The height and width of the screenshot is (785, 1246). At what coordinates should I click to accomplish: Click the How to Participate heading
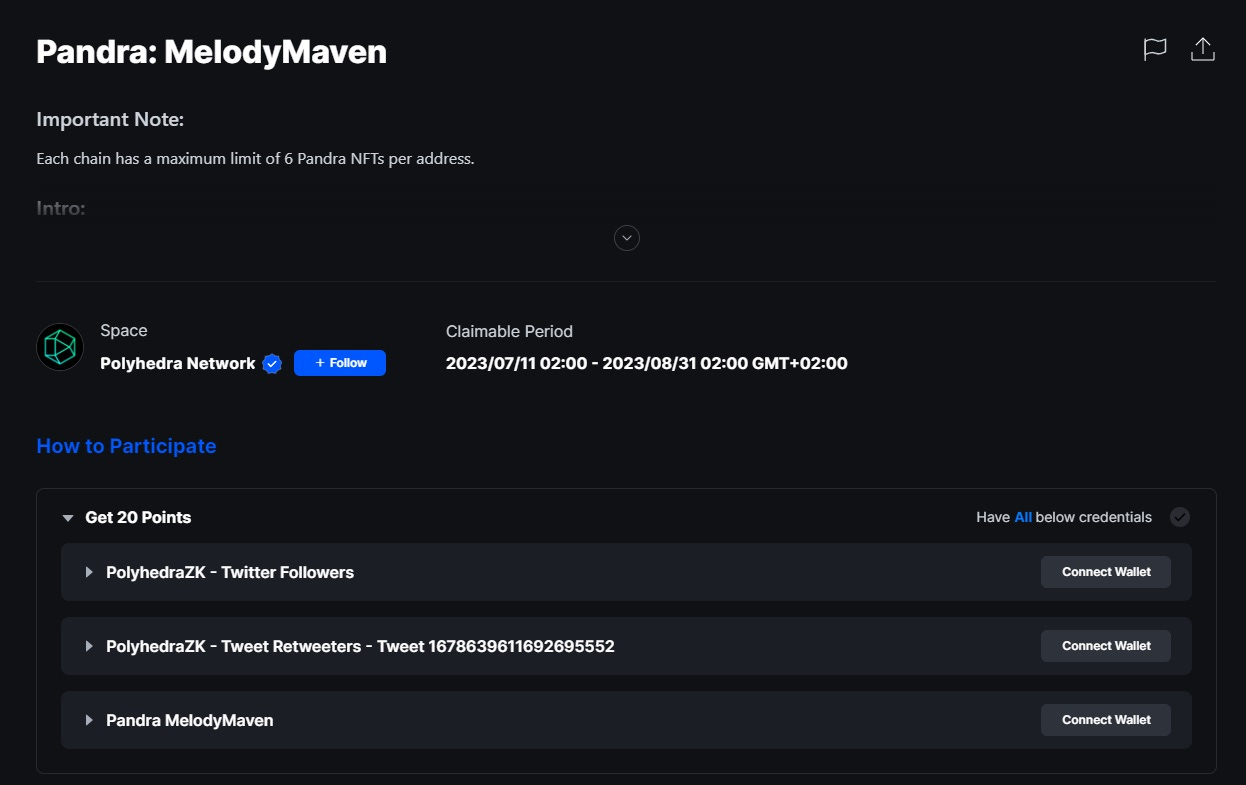click(126, 446)
